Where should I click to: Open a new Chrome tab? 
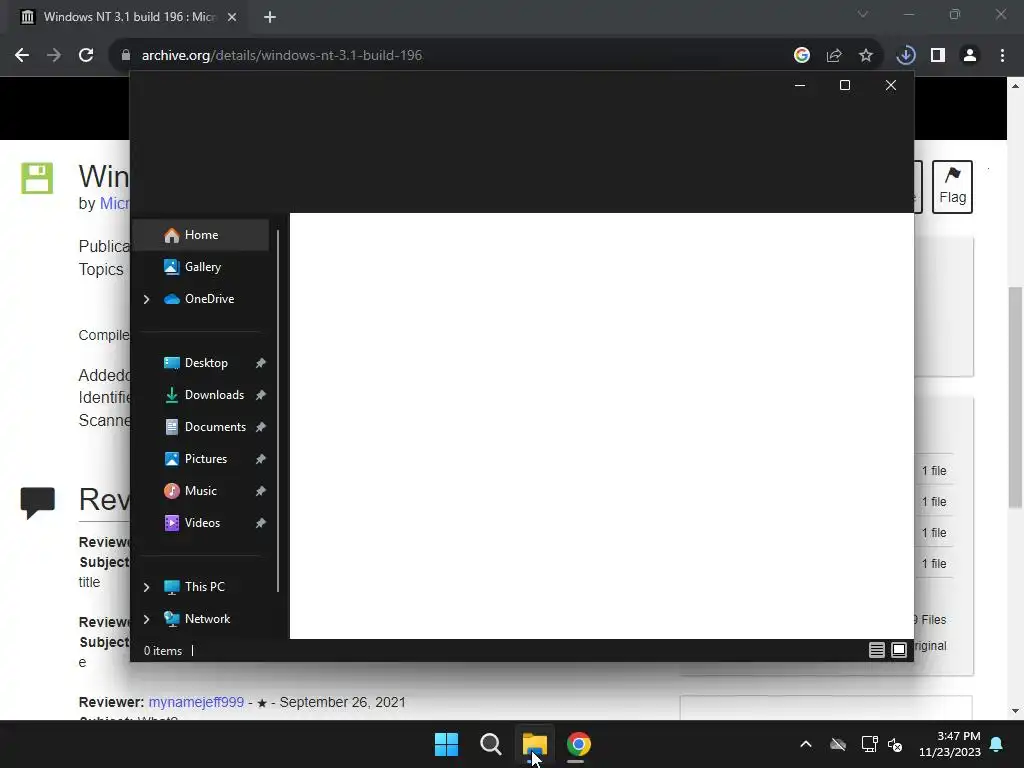pyautogui.click(x=270, y=18)
